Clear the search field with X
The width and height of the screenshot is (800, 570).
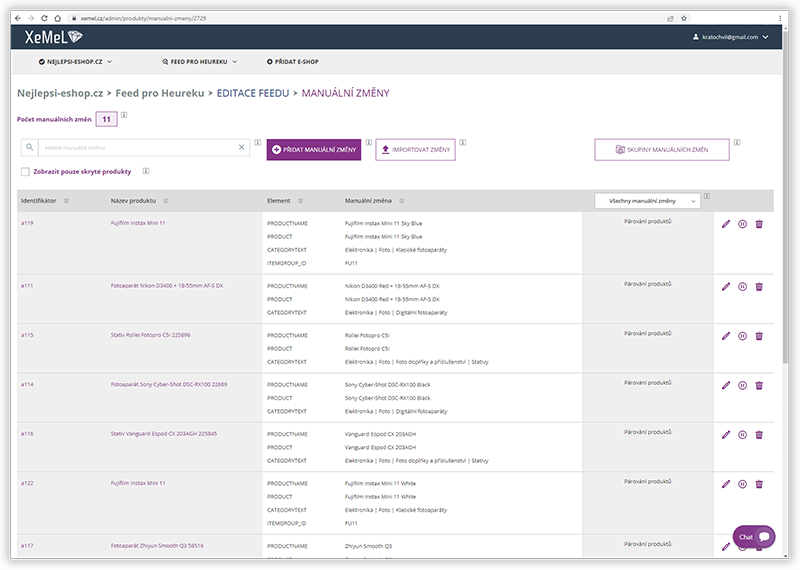242,147
